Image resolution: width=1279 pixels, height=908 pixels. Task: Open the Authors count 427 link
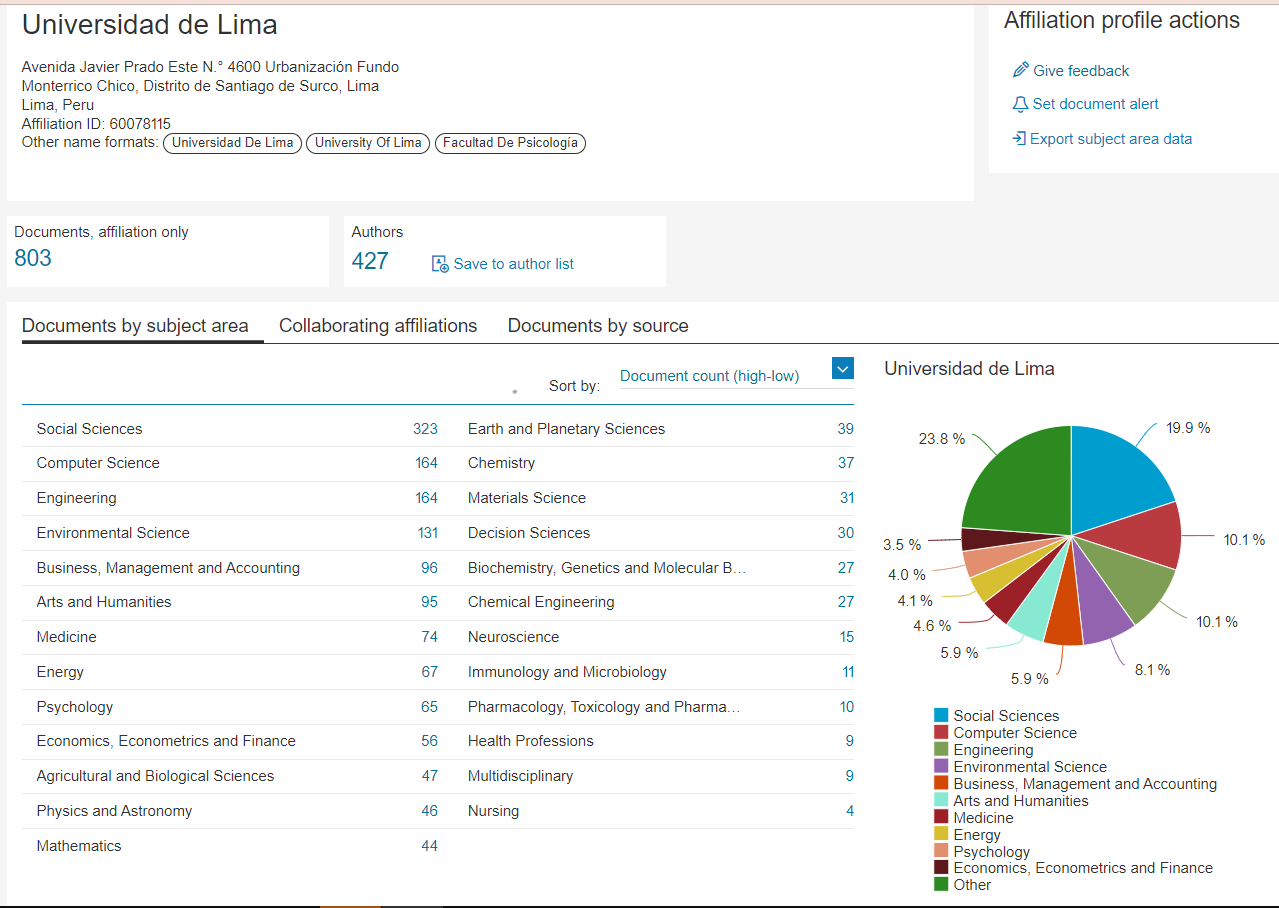click(370, 261)
